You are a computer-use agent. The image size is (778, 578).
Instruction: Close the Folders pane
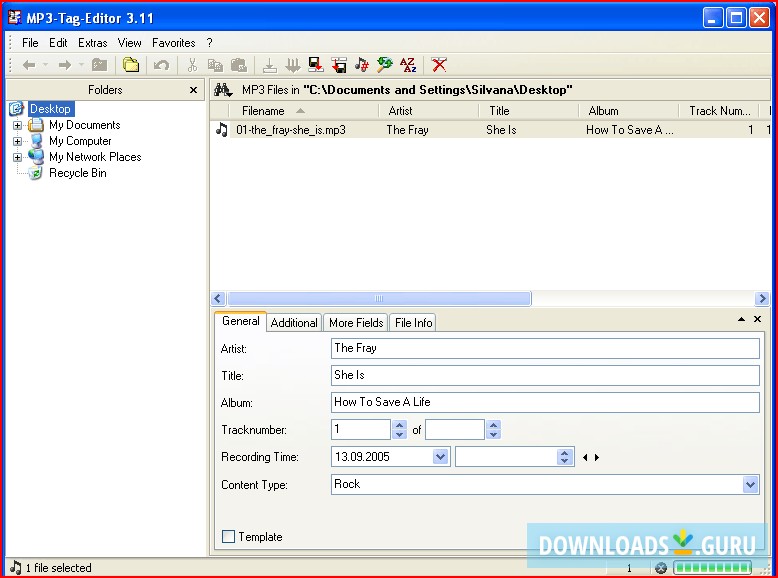point(193,90)
